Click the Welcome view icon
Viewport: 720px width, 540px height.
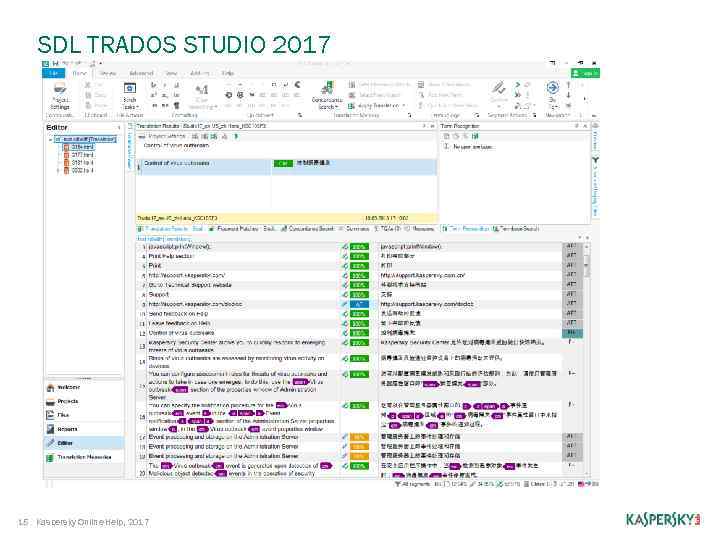[x=50, y=388]
